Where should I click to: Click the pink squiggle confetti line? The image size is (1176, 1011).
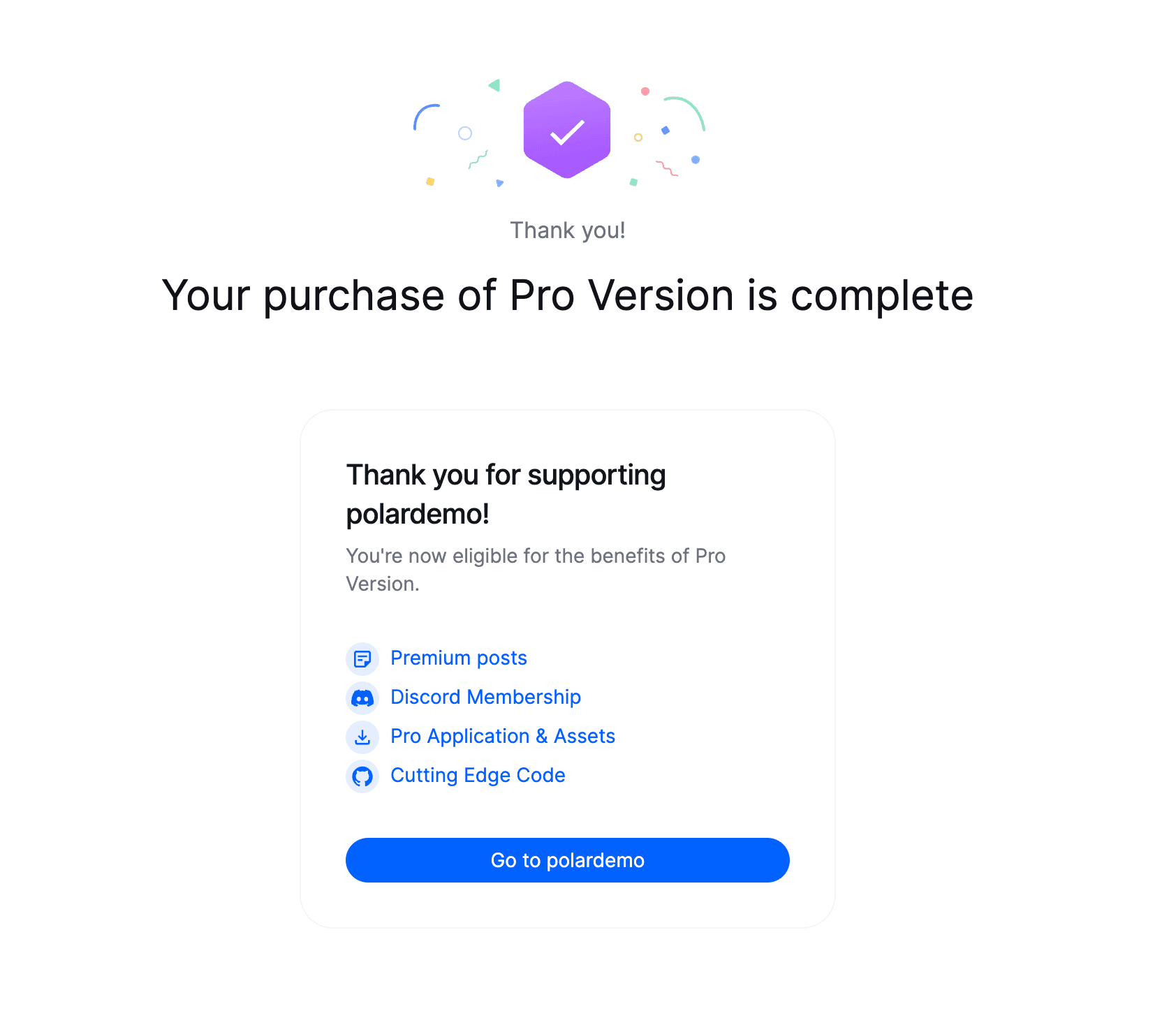pyautogui.click(x=666, y=168)
